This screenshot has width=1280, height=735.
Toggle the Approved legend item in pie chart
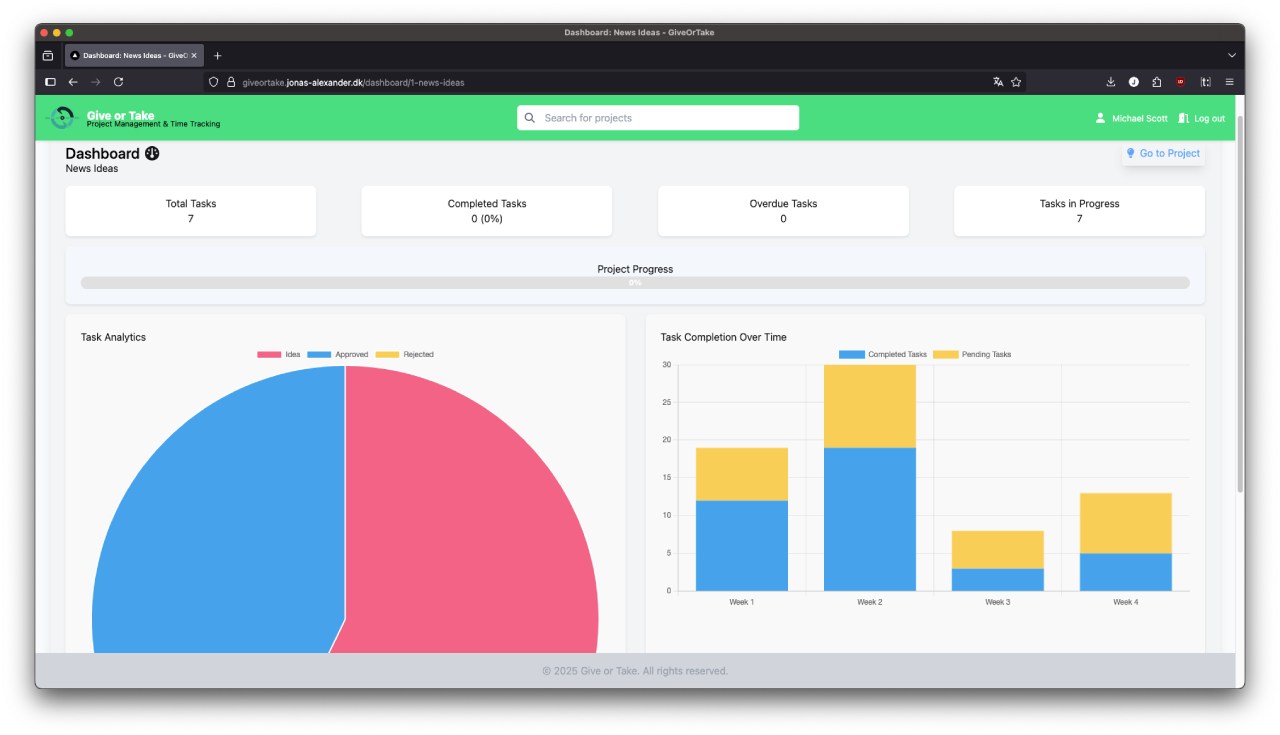[x=338, y=355]
